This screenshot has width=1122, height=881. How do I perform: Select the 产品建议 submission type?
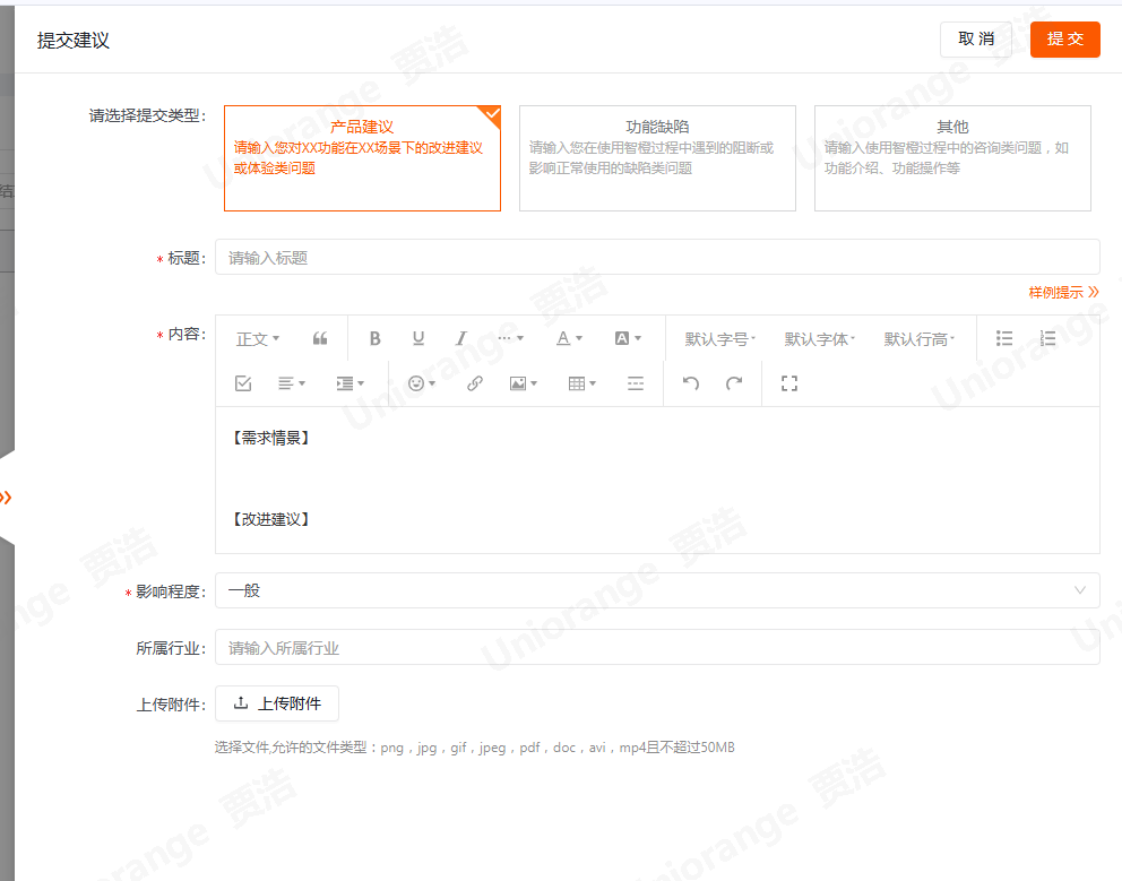pyautogui.click(x=362, y=158)
